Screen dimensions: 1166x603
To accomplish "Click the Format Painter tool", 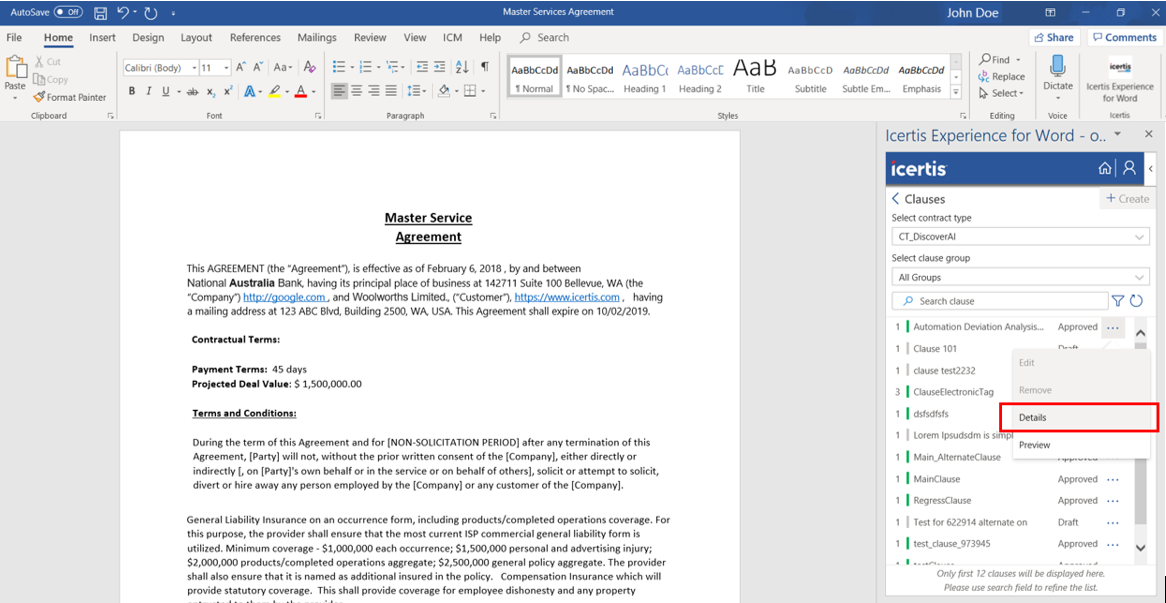I will point(70,97).
